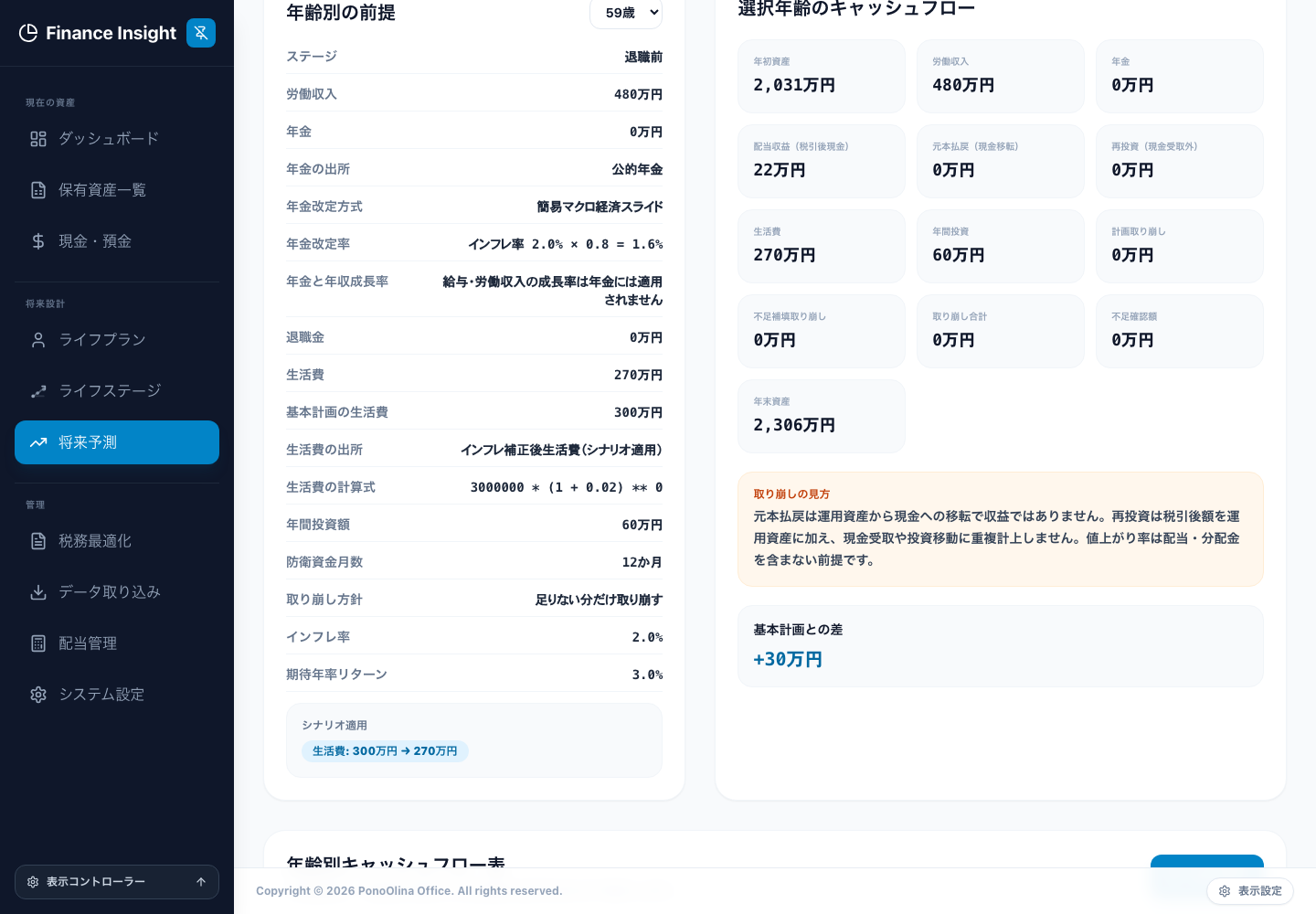Click the 税務最適化 file icon

click(38, 541)
